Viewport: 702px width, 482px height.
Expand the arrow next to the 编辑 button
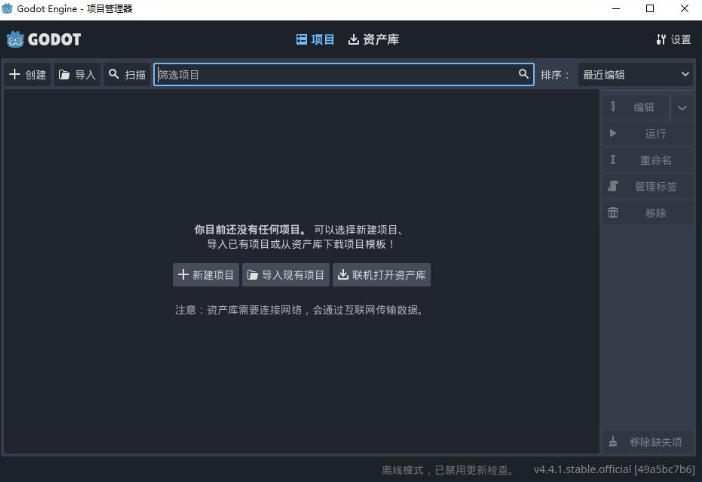coord(682,107)
